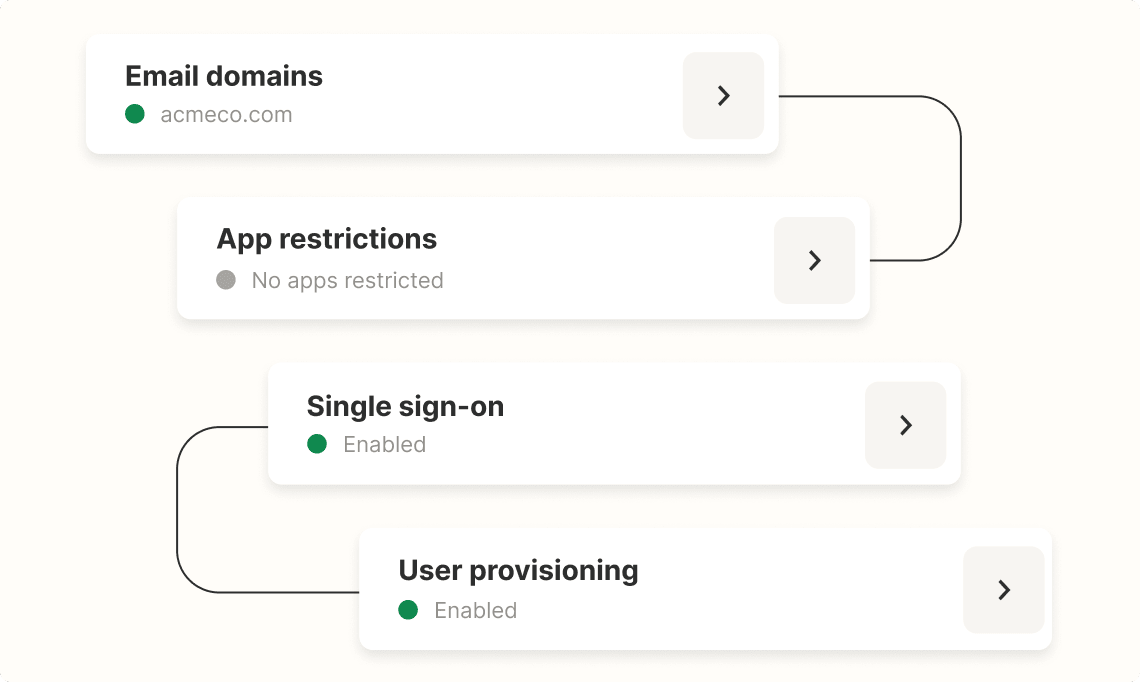
Task: Click the Enabled label under Single sign-on
Action: pos(384,444)
